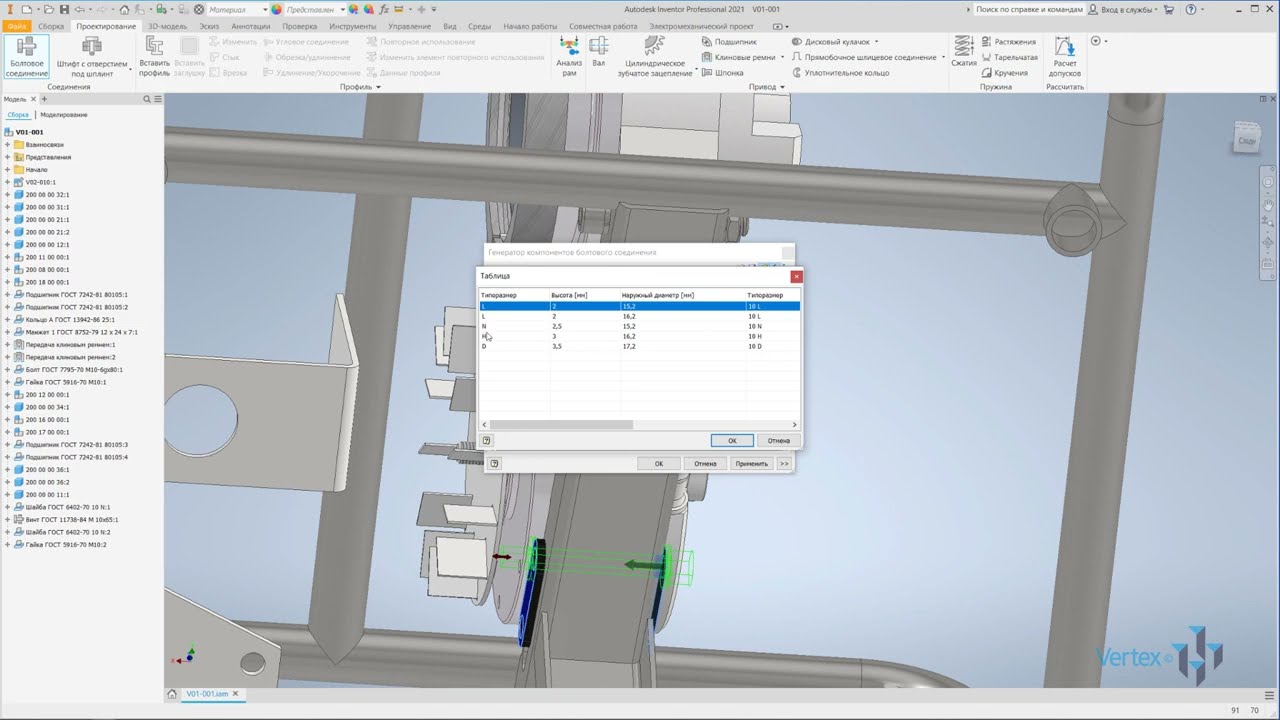Viewport: 1280px width, 720px height.
Task: Switch to the Сборка ribbon tab
Action: [51, 26]
